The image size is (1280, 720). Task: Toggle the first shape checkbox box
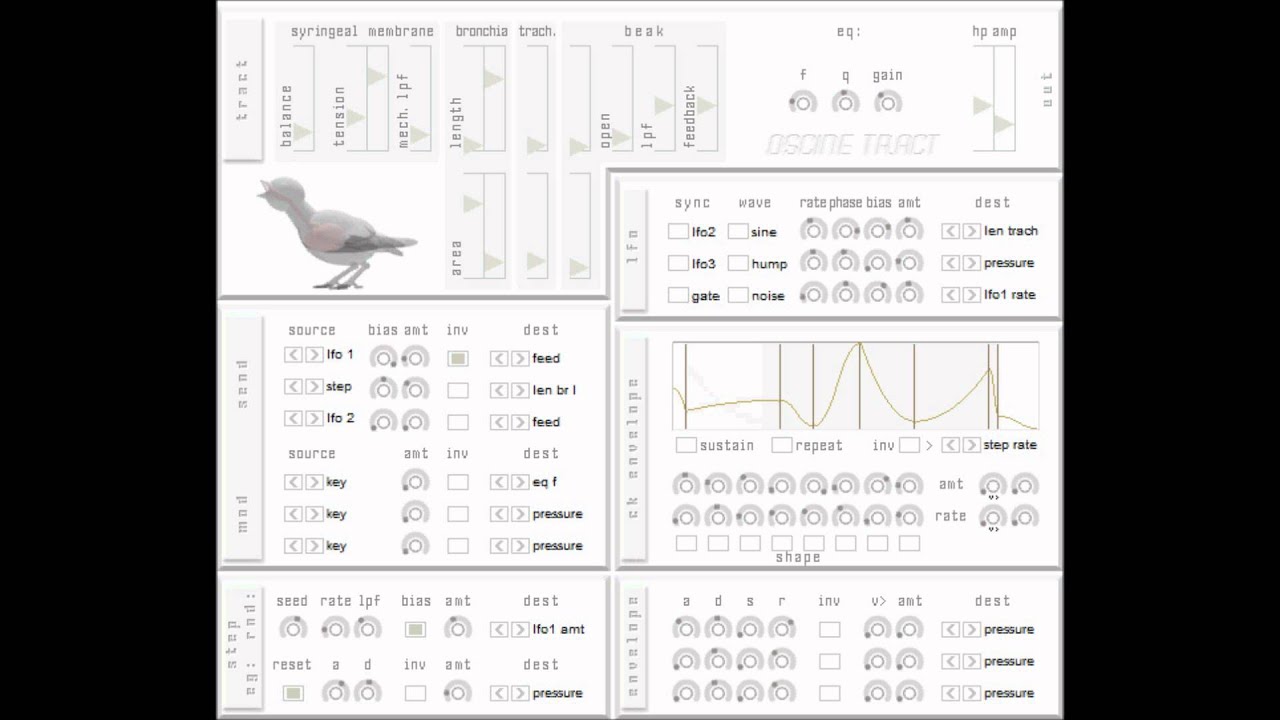pyautogui.click(x=686, y=543)
